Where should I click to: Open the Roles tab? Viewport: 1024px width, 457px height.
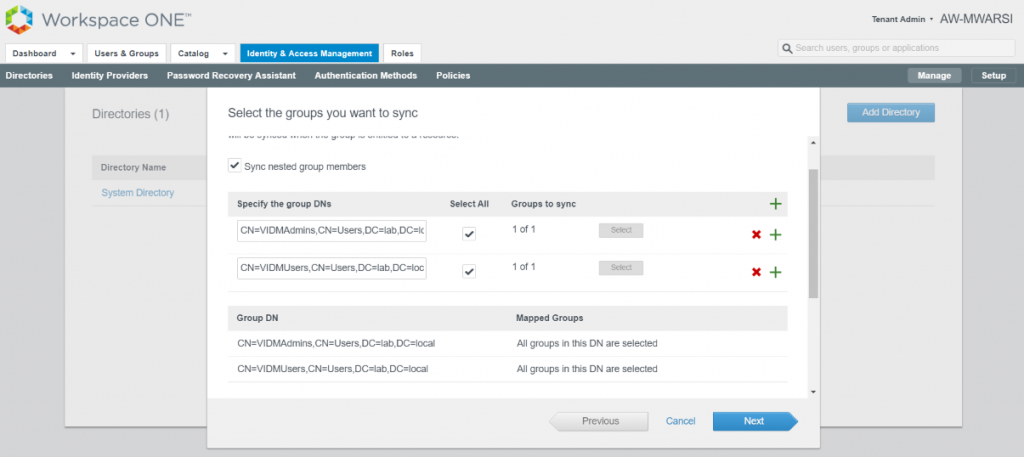[402, 54]
